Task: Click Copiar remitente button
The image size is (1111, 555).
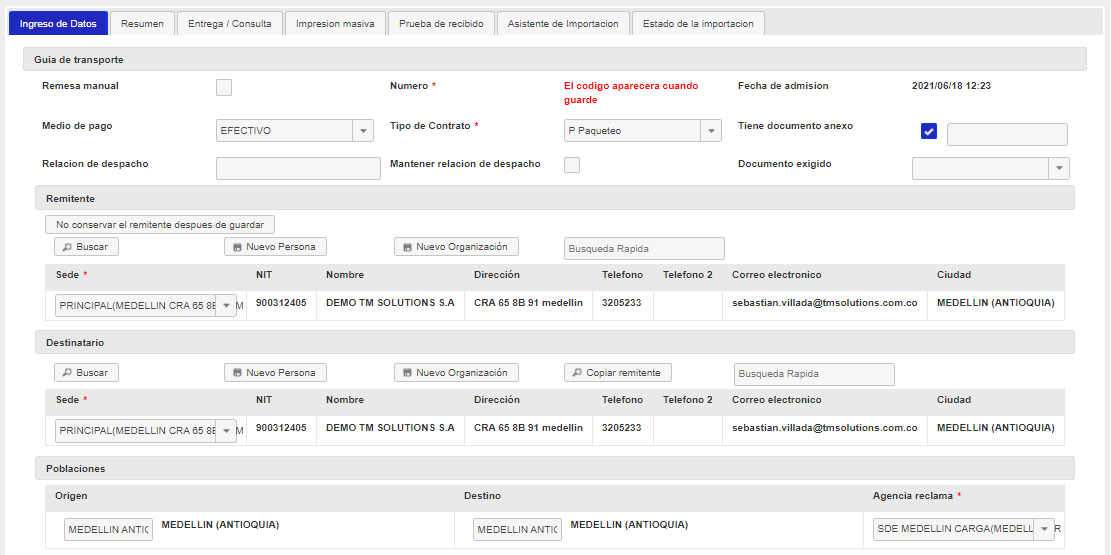Action: 617,373
